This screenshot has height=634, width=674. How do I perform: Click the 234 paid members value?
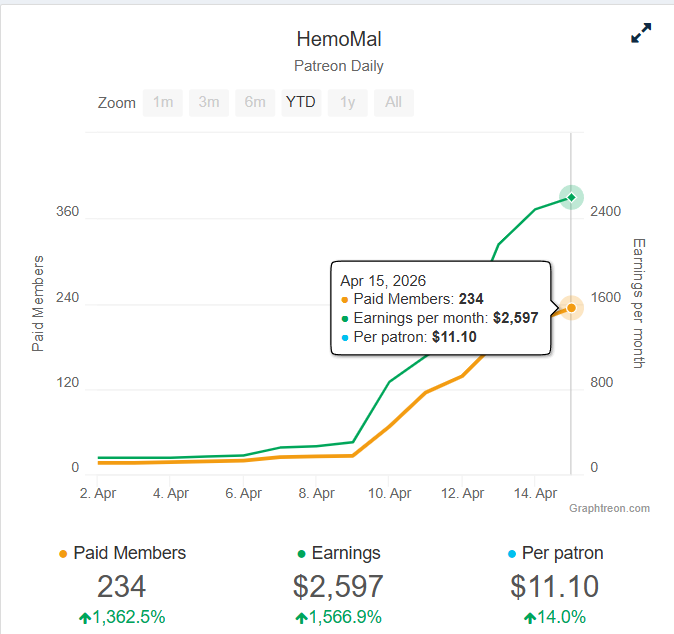click(122, 586)
